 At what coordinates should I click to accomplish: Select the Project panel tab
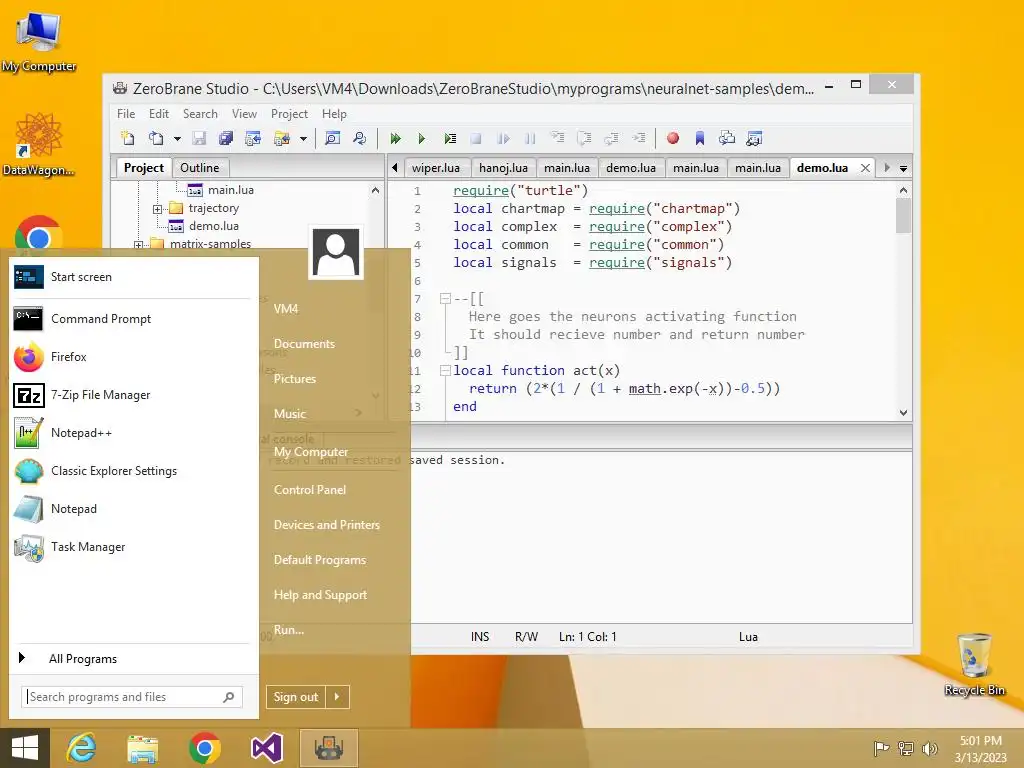click(144, 168)
